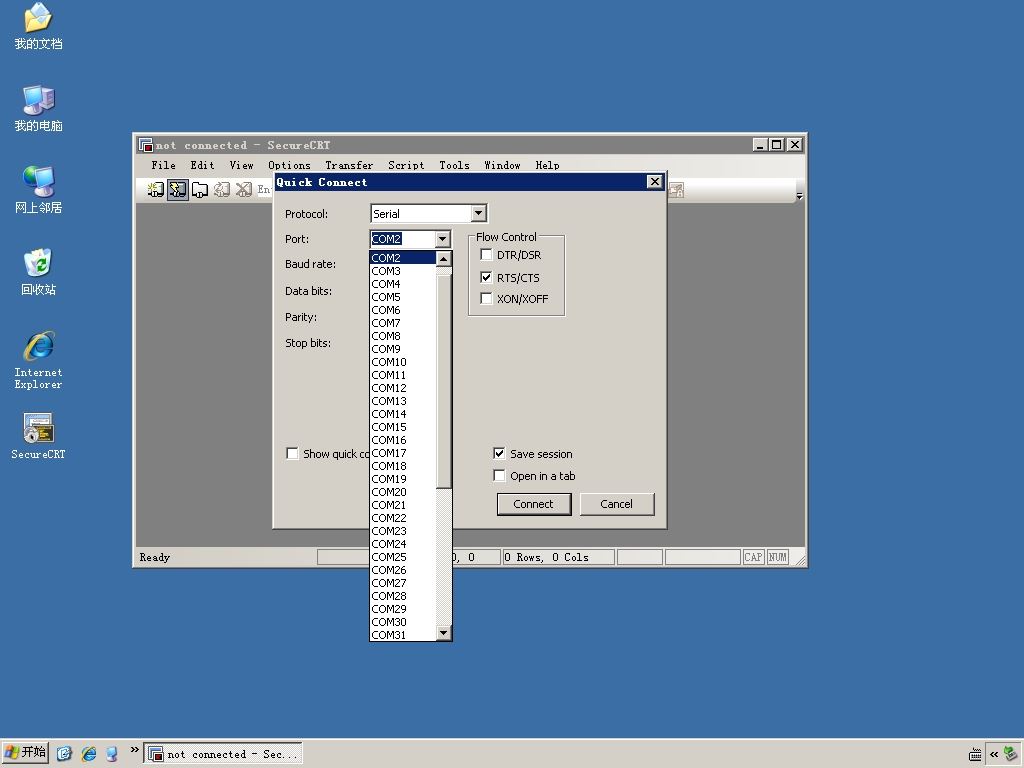Select COM28 from the port list
Image resolution: width=1024 pixels, height=768 pixels.
coord(402,596)
